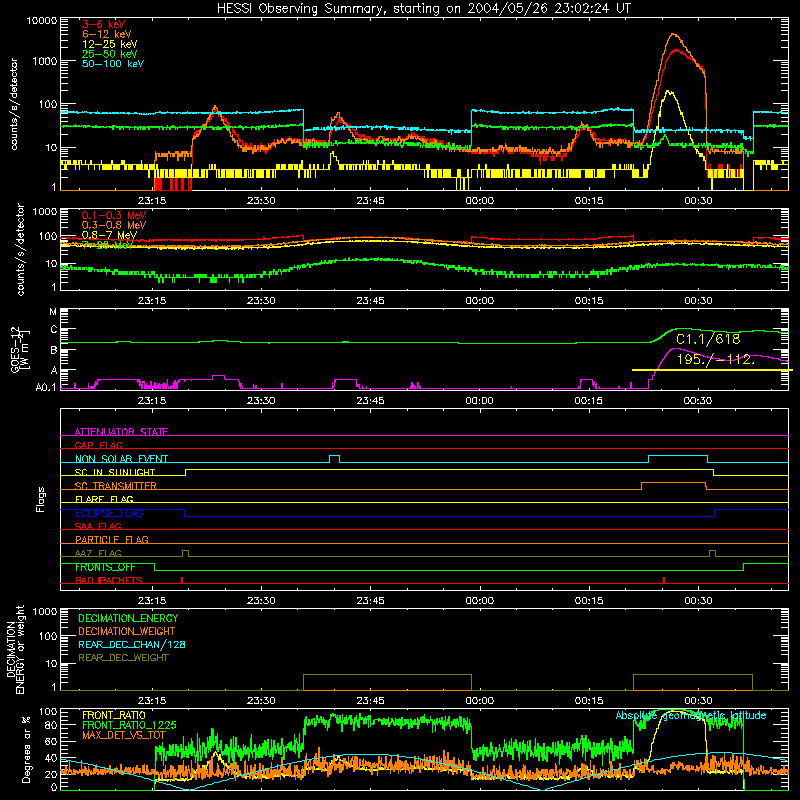Click the Flags panel axis title
Image resolution: width=800 pixels, height=800 pixels.
[x=41, y=499]
